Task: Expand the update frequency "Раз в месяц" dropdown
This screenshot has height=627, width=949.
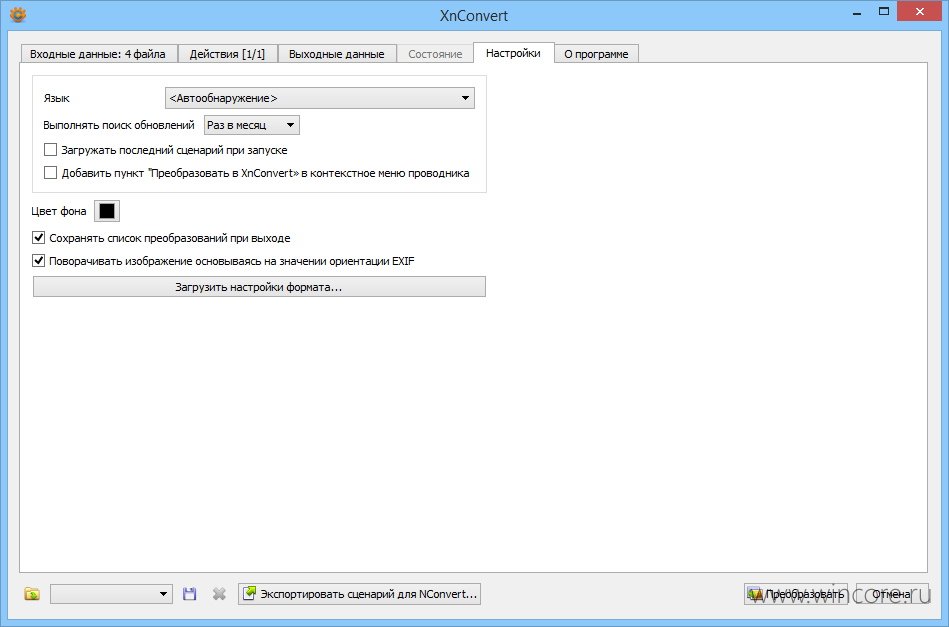Action: (252, 125)
